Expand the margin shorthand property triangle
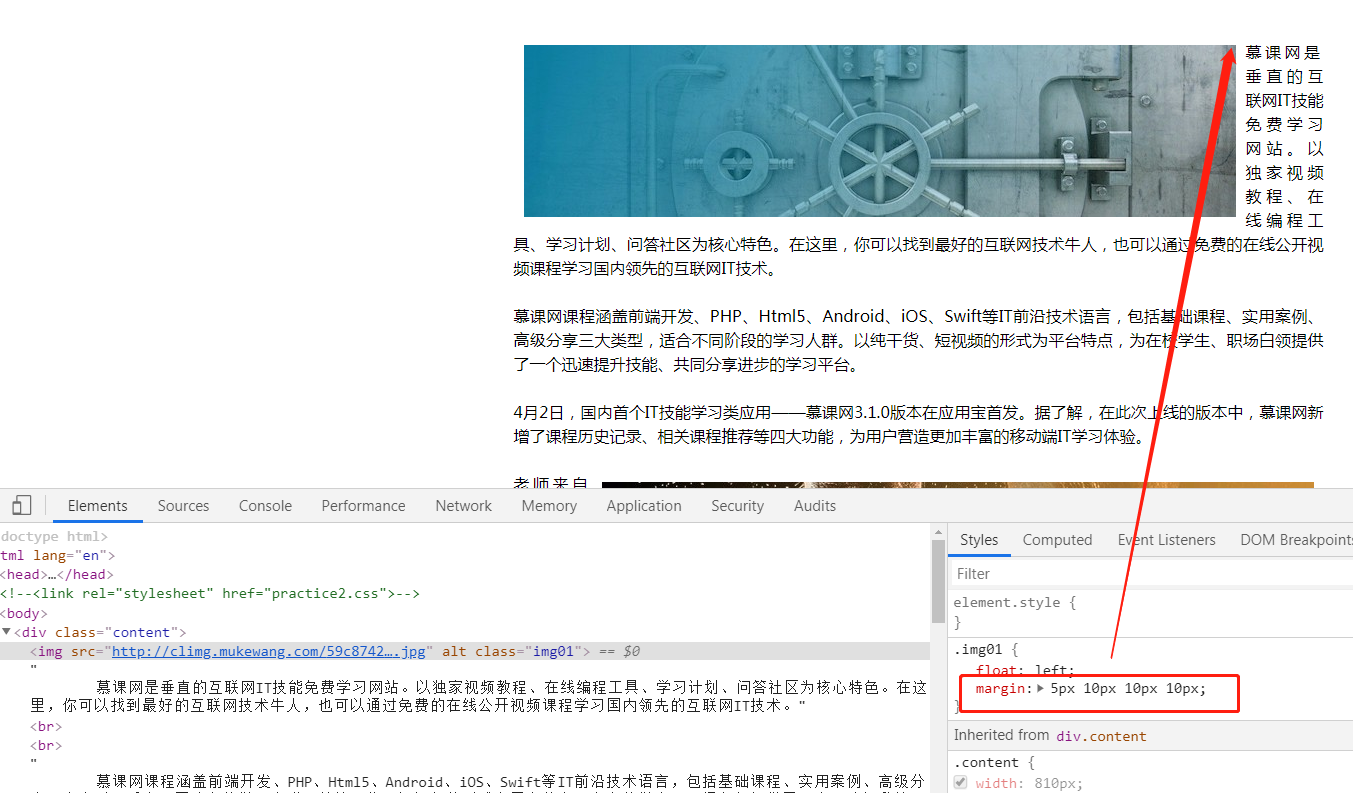 (x=1040, y=689)
